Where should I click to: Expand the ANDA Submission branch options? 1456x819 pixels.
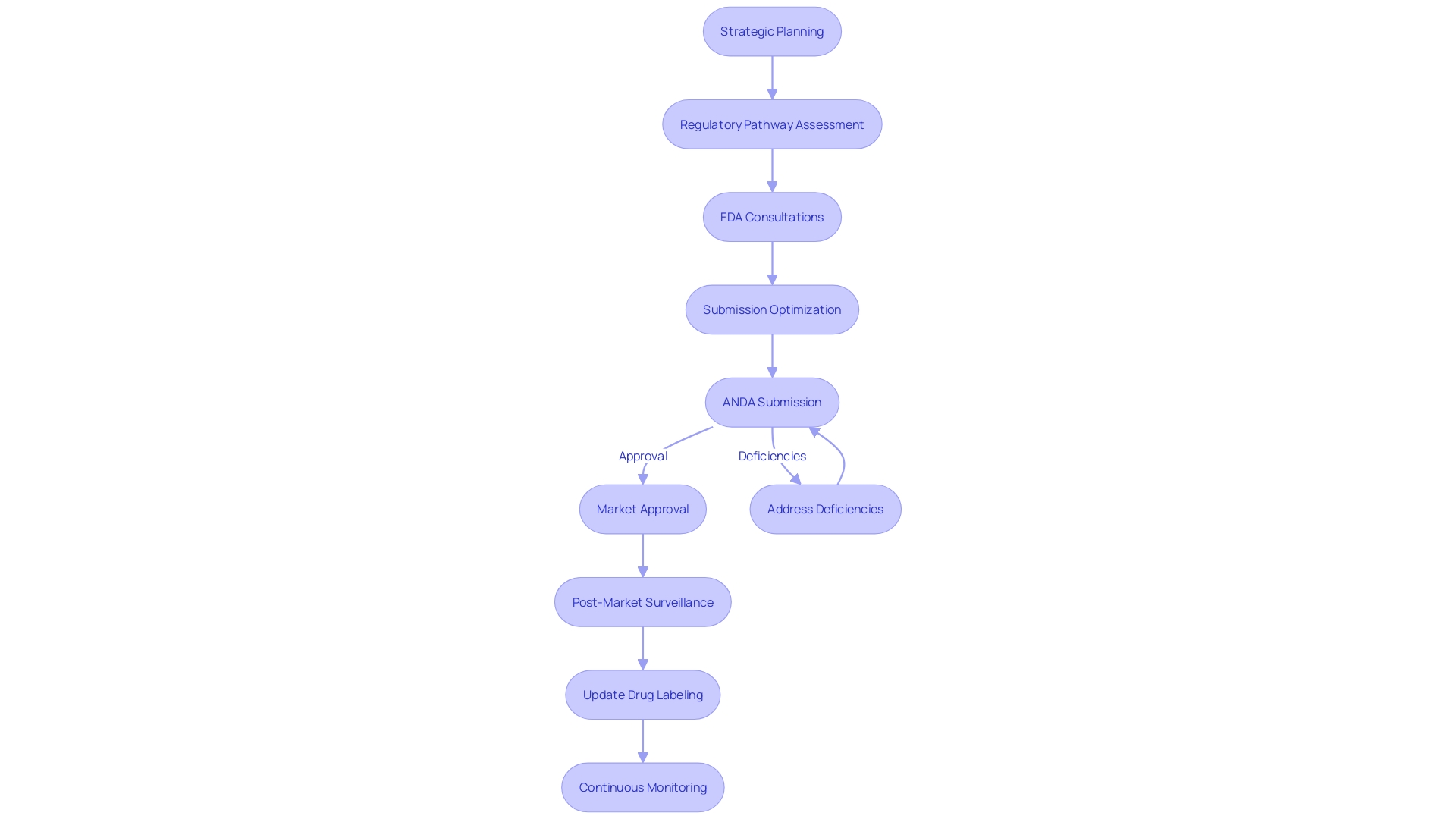(771, 401)
